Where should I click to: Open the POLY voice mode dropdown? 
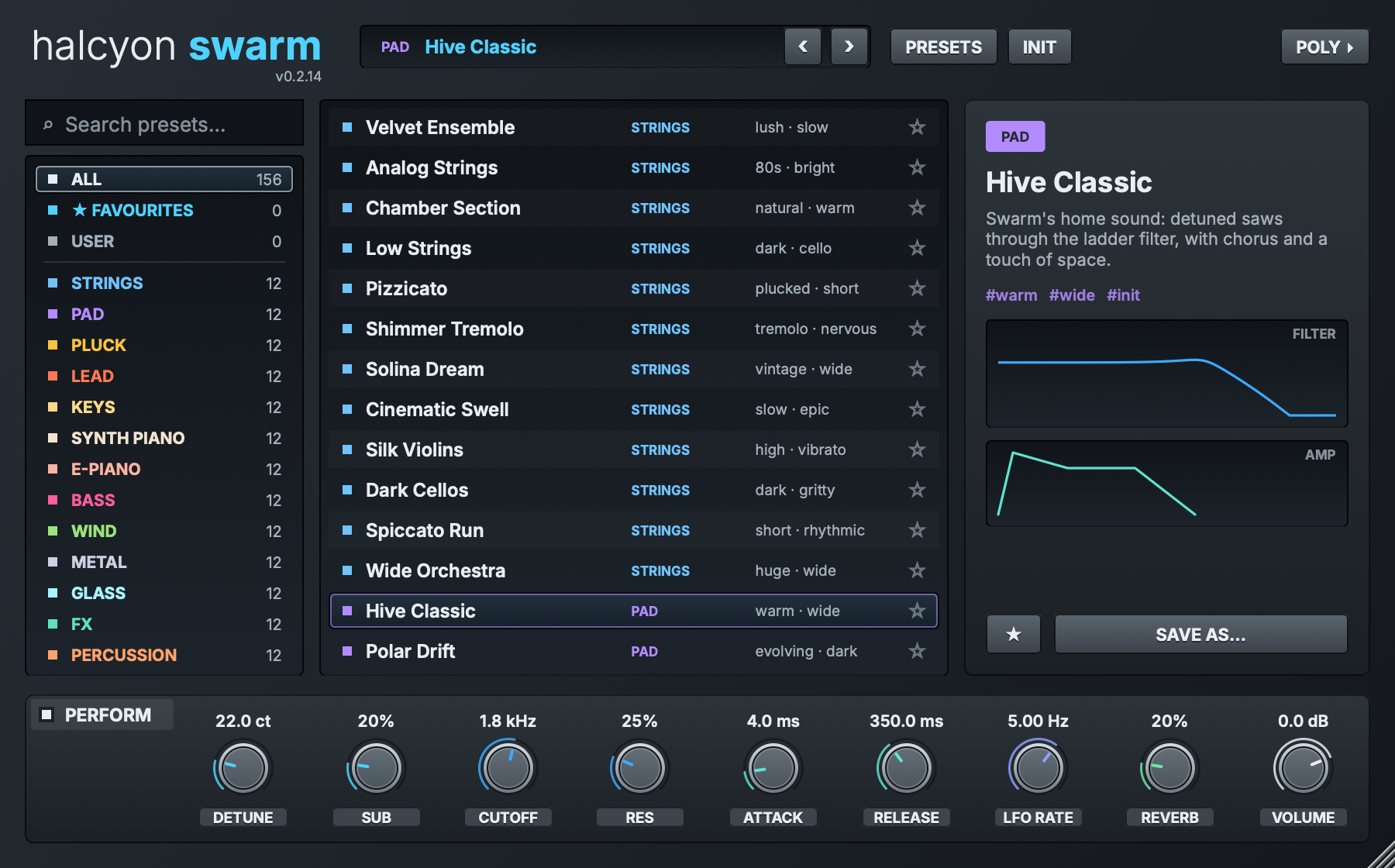coord(1324,47)
